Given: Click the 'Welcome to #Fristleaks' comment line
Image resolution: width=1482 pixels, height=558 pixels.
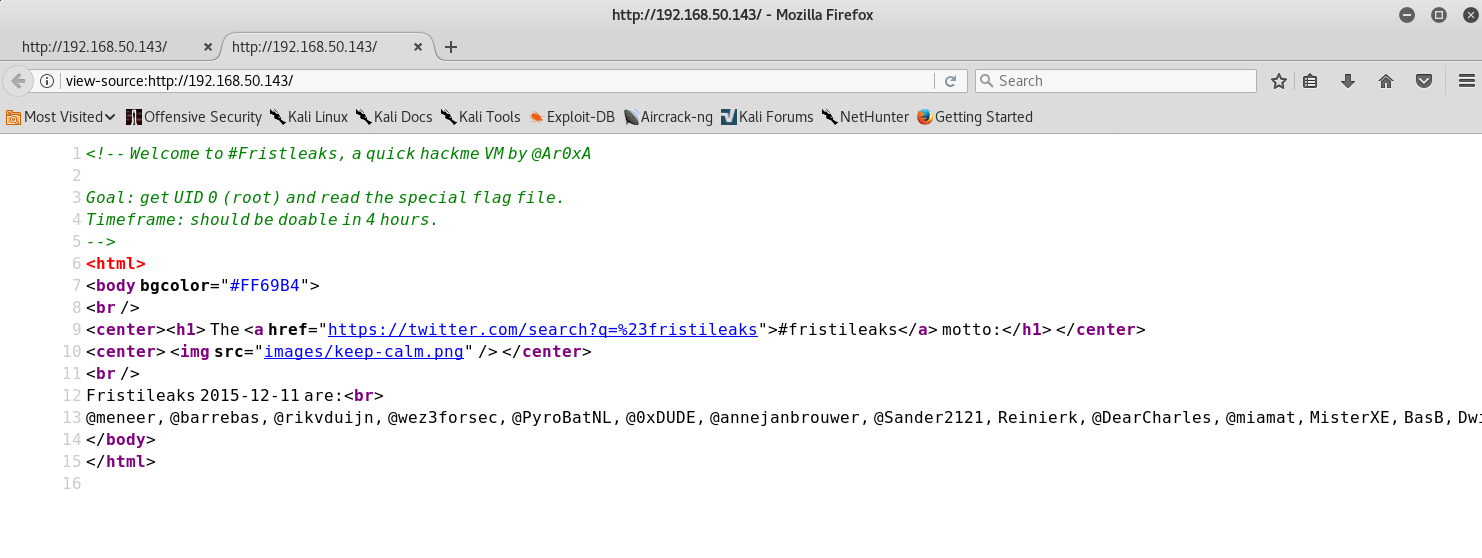Looking at the screenshot, I should (x=339, y=154).
